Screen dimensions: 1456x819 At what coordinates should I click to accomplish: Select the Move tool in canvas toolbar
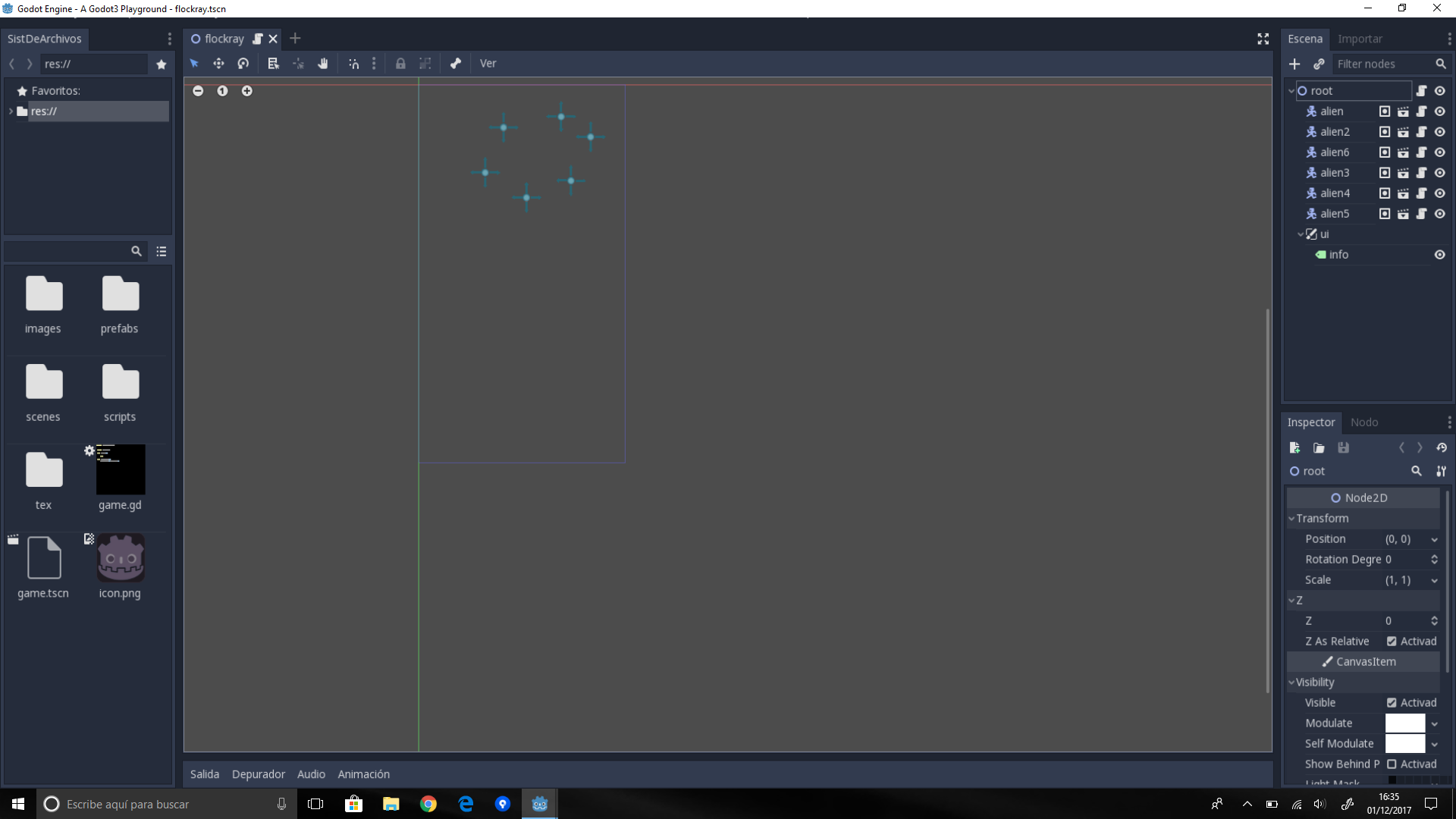pyautogui.click(x=218, y=64)
